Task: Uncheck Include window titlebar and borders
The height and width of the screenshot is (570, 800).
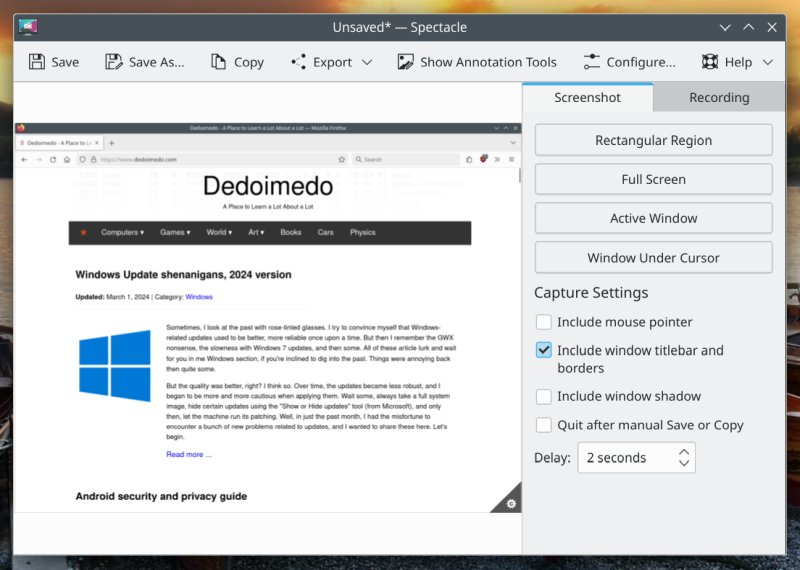Action: pyautogui.click(x=543, y=350)
